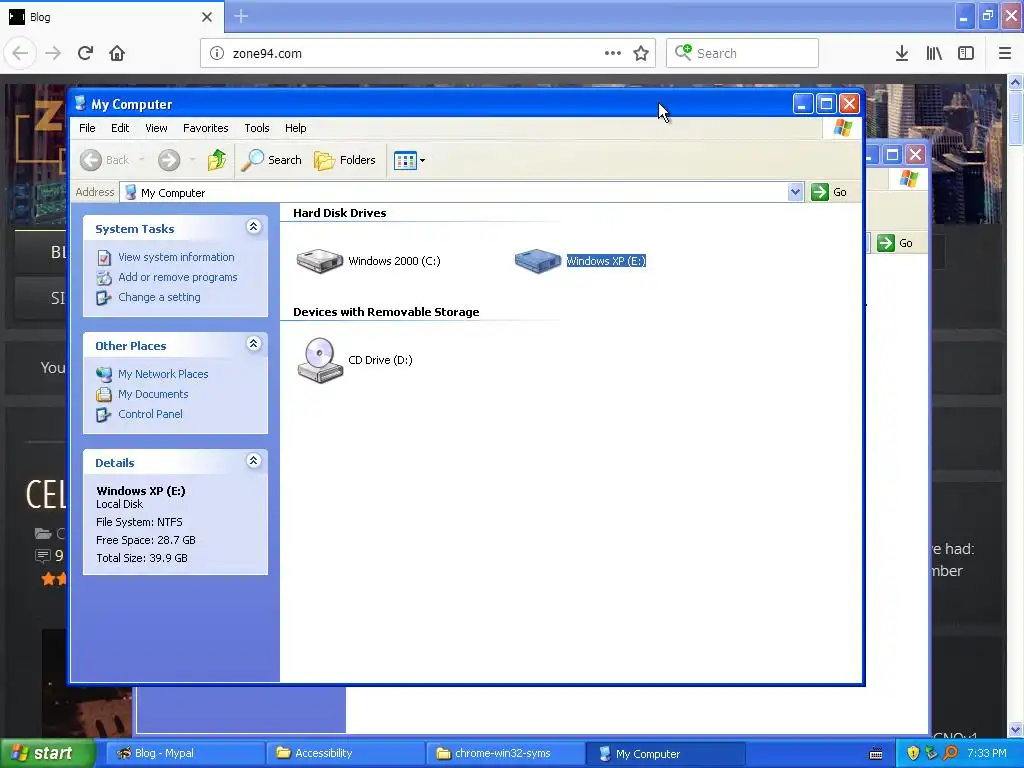1024x768 pixels.
Task: Switch to Accessibility taskbar button
Action: pos(346,753)
